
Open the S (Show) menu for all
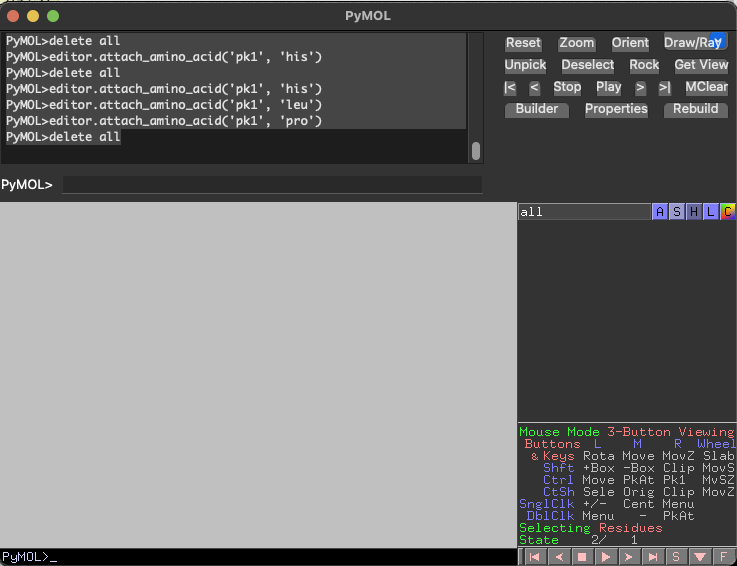coord(676,212)
